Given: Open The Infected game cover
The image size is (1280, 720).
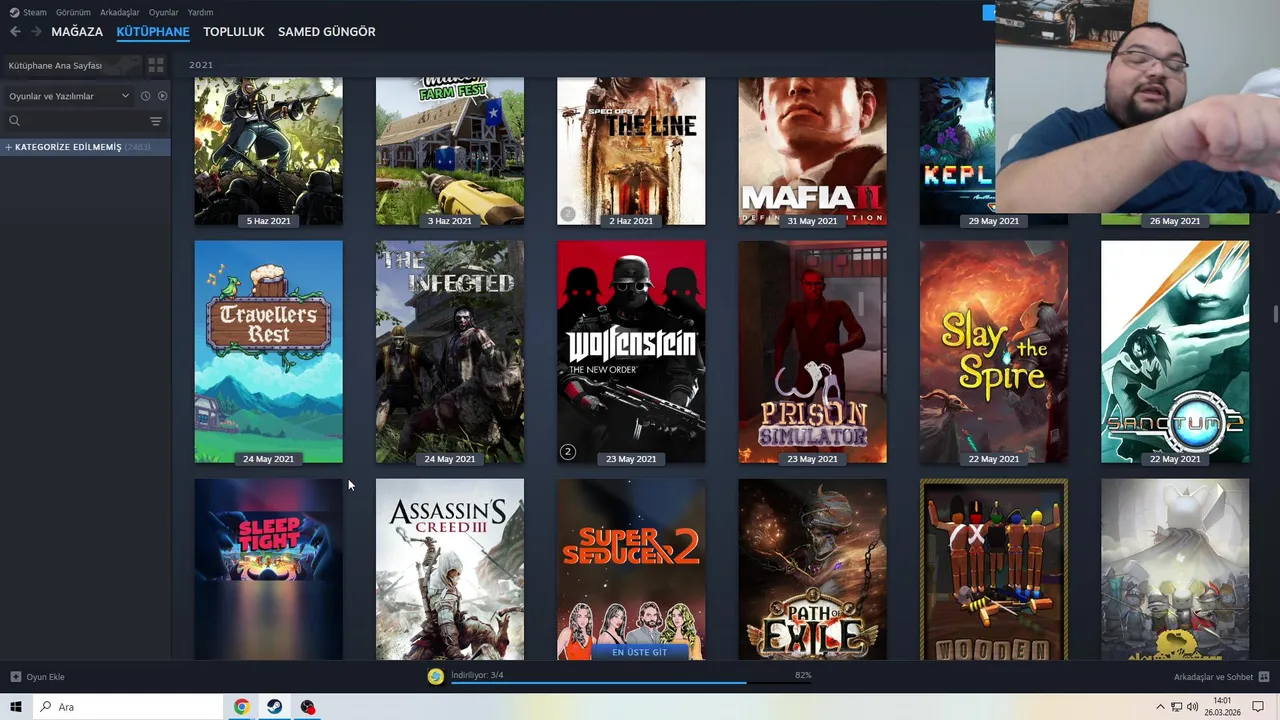Looking at the screenshot, I should (449, 352).
